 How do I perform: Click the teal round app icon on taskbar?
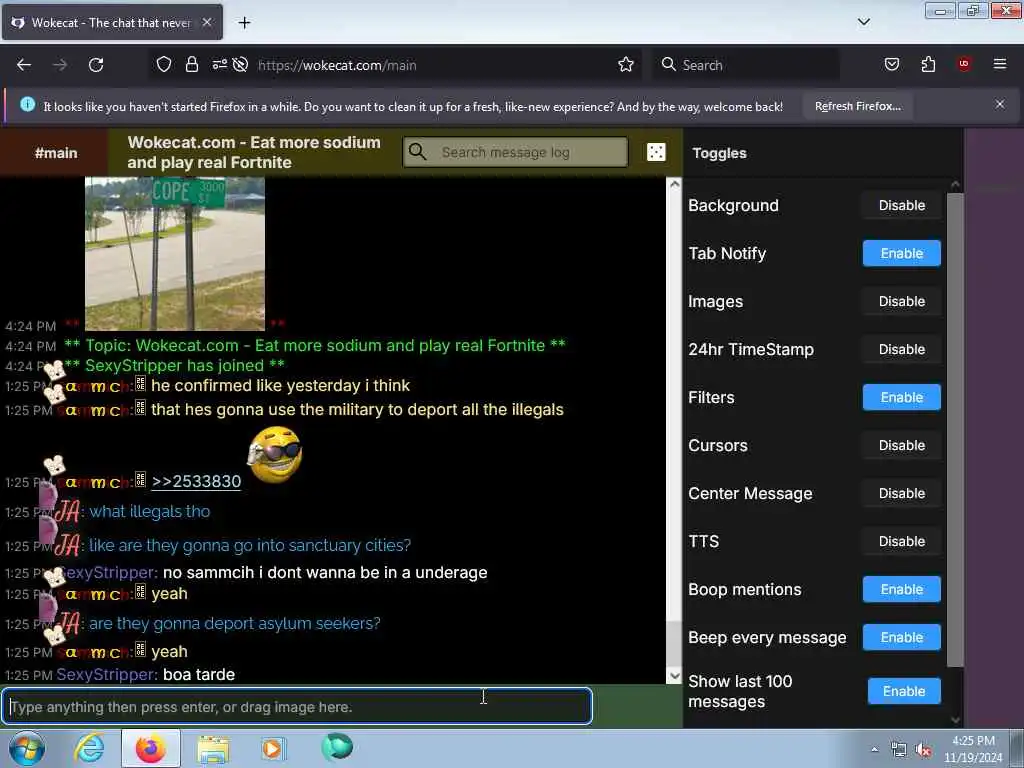337,747
